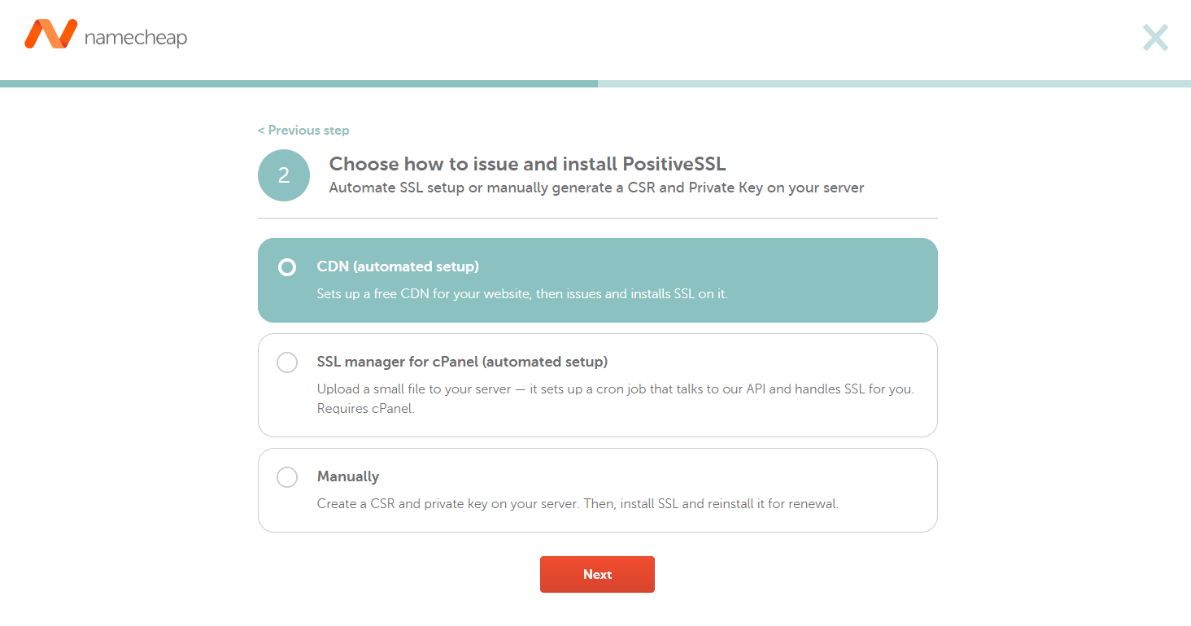The image size is (1191, 626).
Task: Click the Manually option CSR description
Action: [x=577, y=504]
